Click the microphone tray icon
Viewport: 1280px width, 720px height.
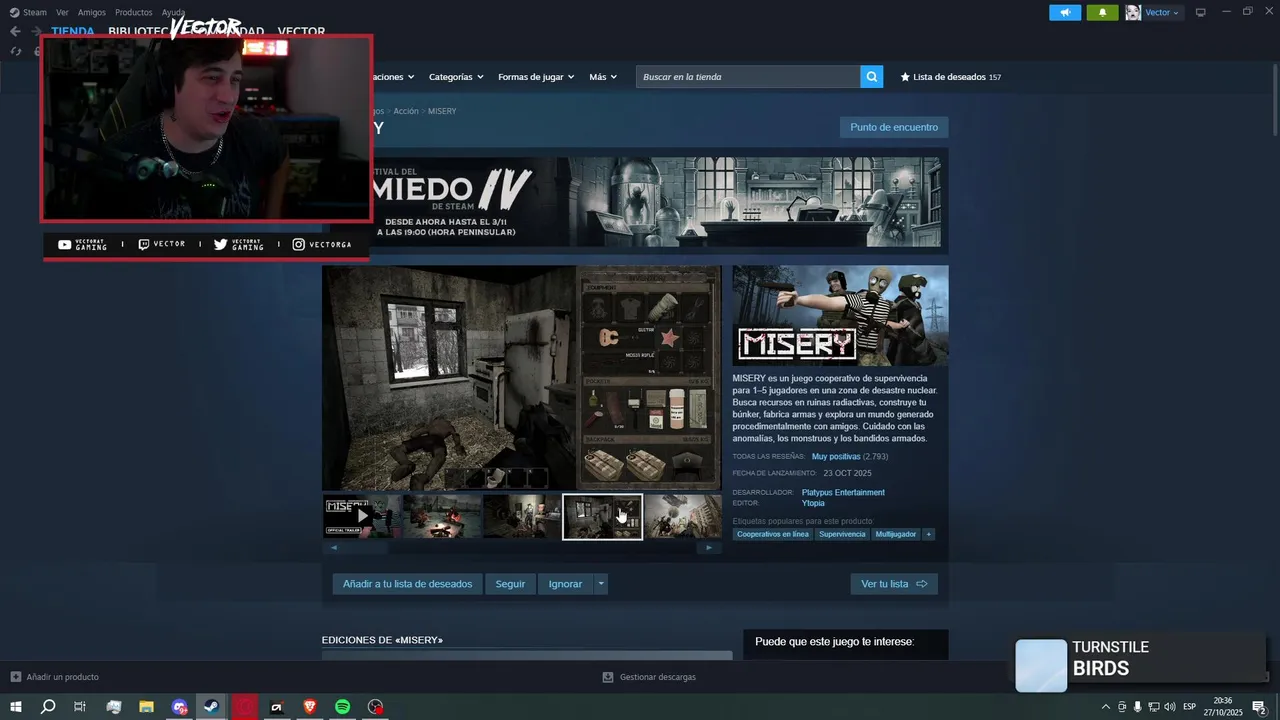[x=1137, y=707]
